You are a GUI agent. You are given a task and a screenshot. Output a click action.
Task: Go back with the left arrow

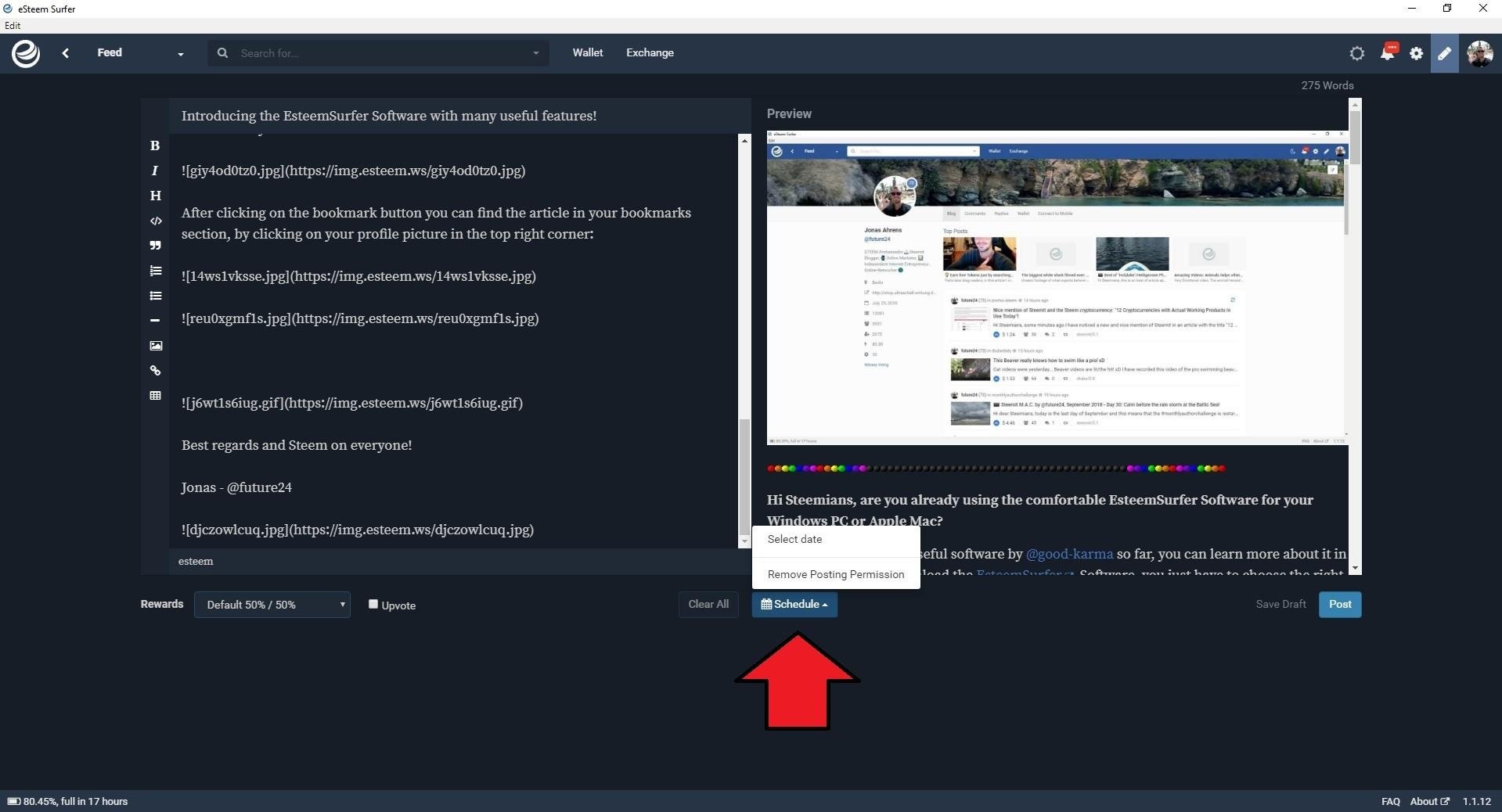click(x=66, y=53)
